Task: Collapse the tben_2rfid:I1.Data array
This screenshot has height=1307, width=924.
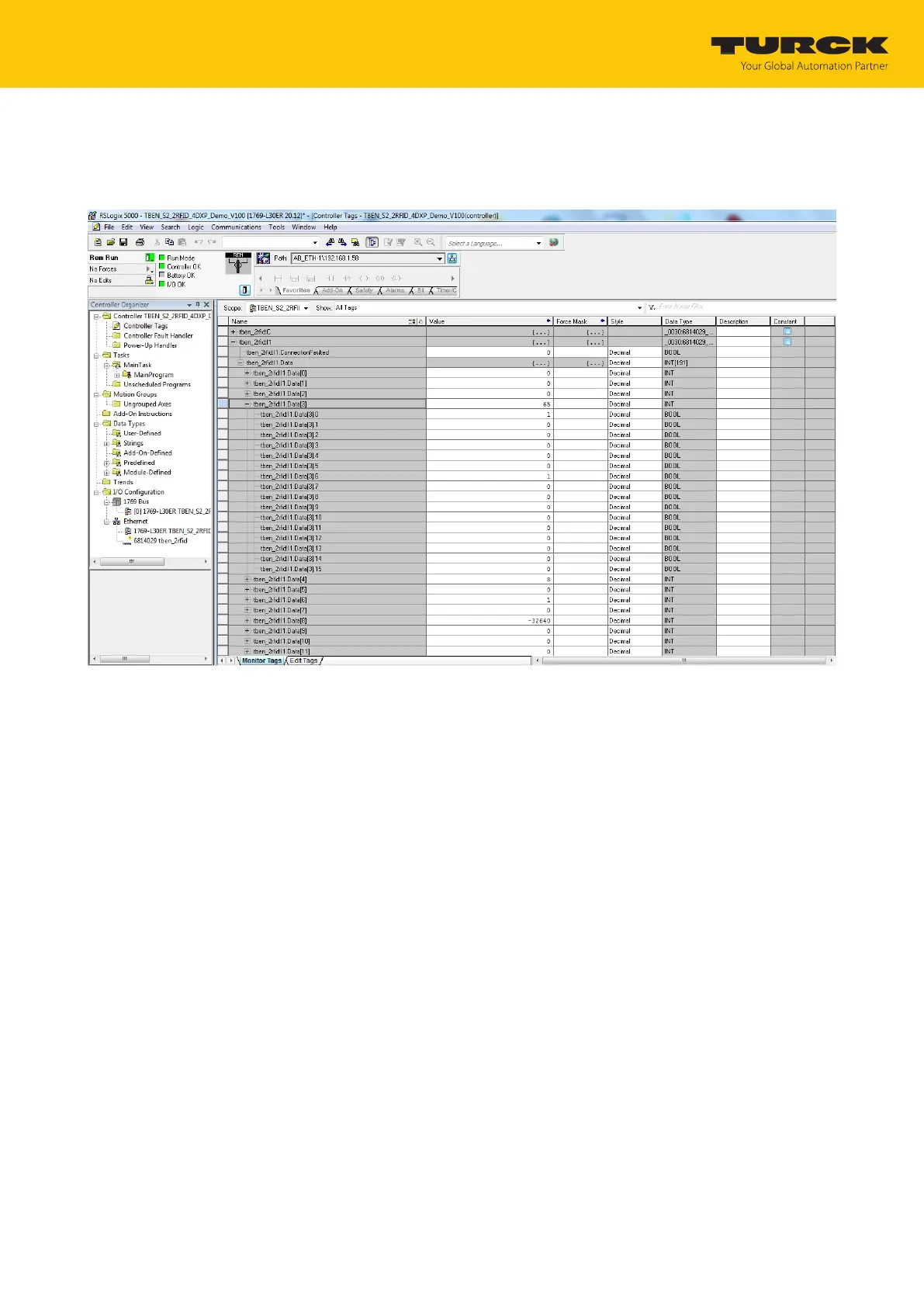Action: [241, 362]
